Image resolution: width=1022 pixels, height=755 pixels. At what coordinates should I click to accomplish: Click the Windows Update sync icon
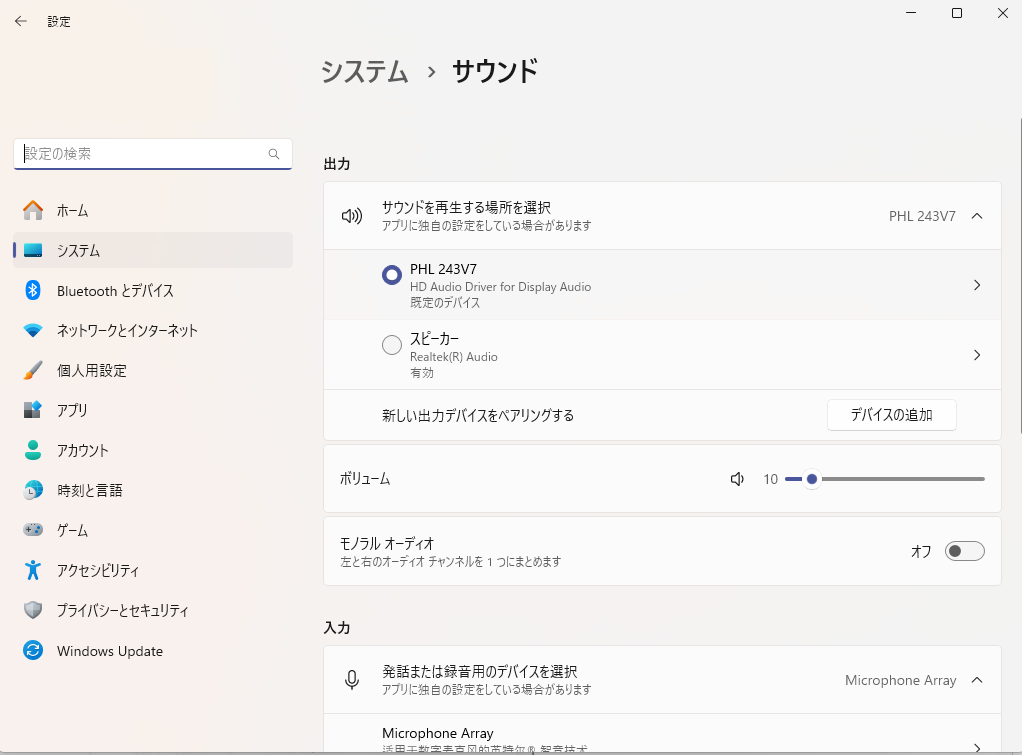33,651
